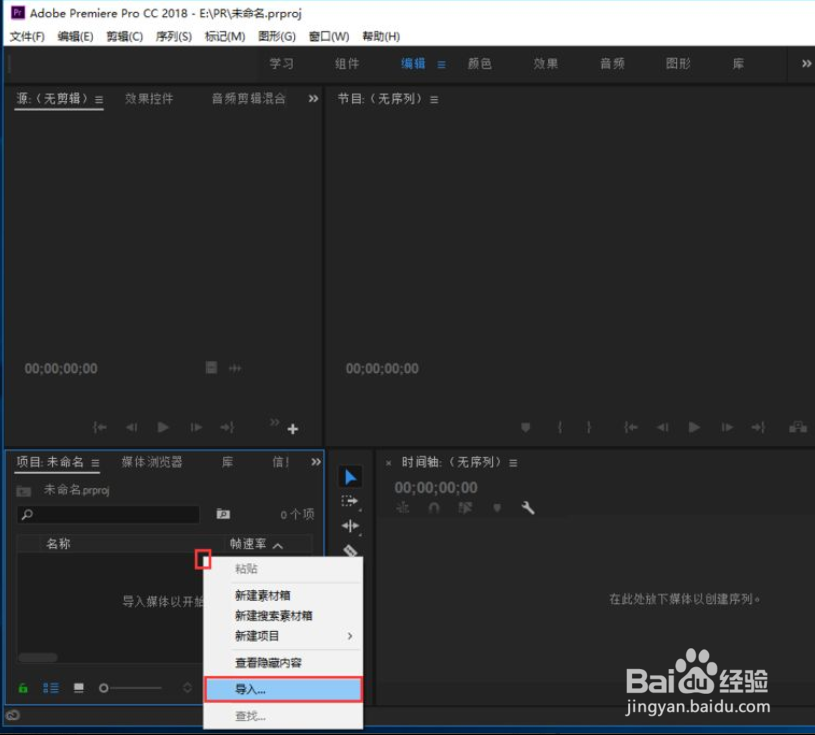Step back one frame in program monitor

(663, 427)
